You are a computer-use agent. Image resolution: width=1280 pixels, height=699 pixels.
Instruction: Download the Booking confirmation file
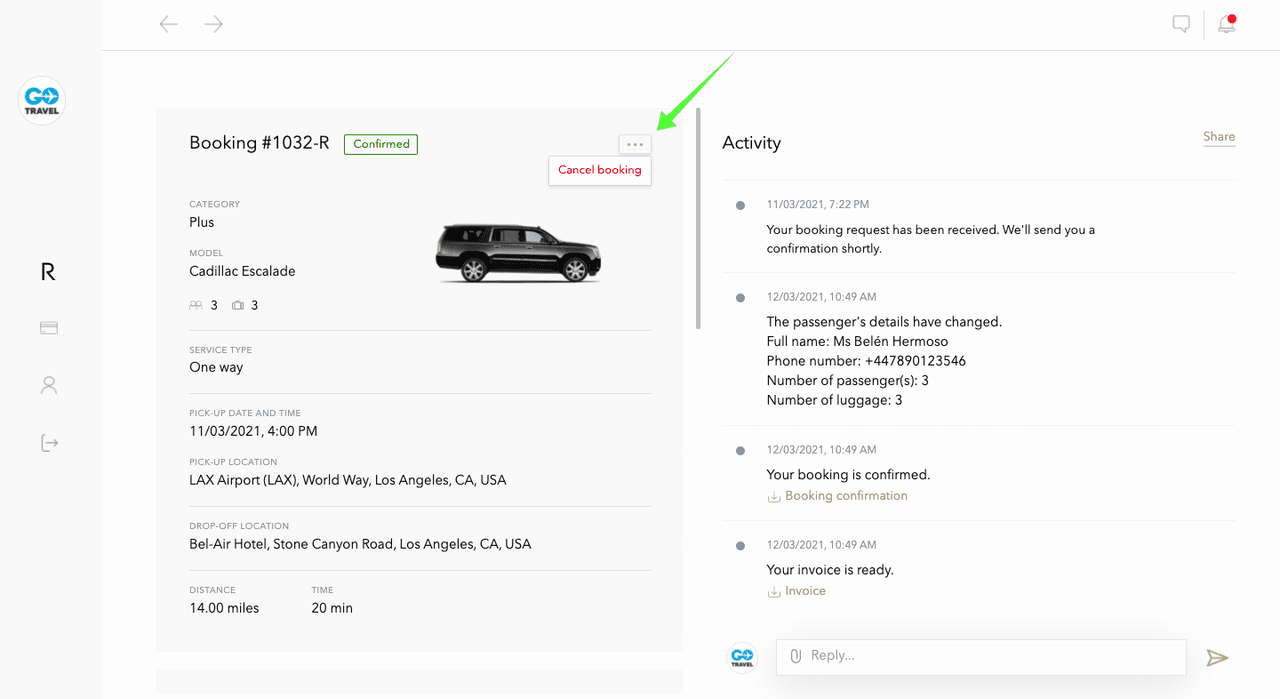coord(845,496)
